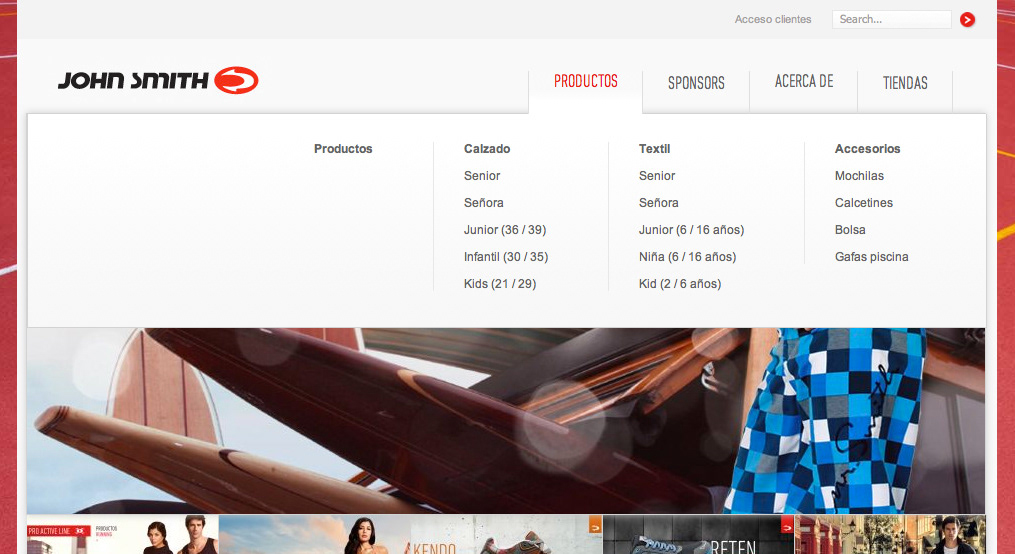Open Mochilas under Accesorios
The width and height of the screenshot is (1015, 554).
coord(859,176)
